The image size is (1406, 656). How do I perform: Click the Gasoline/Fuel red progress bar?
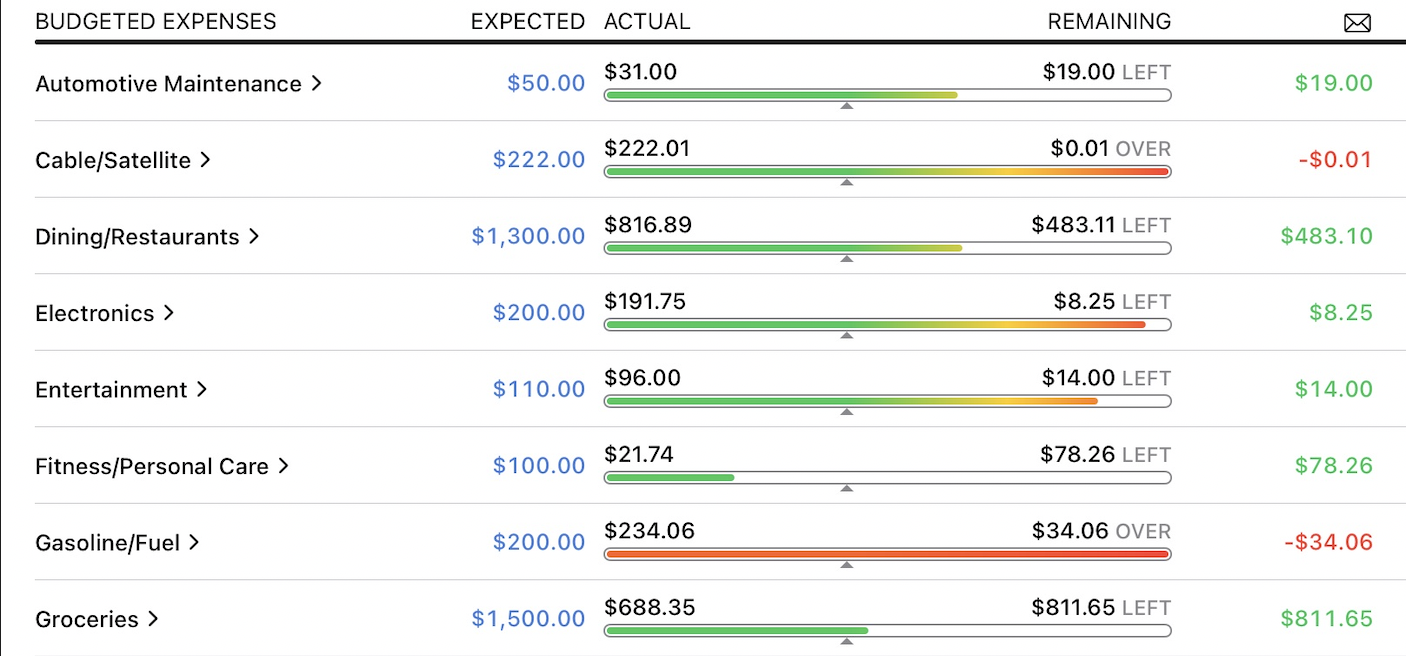887,554
